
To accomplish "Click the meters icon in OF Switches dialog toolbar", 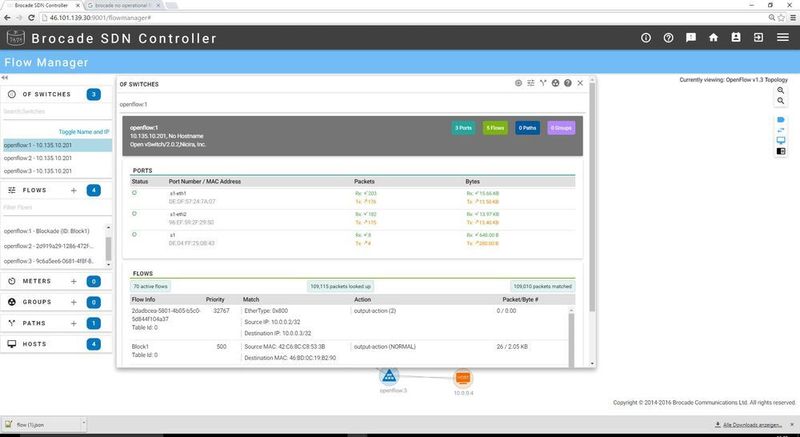I will click(x=518, y=83).
